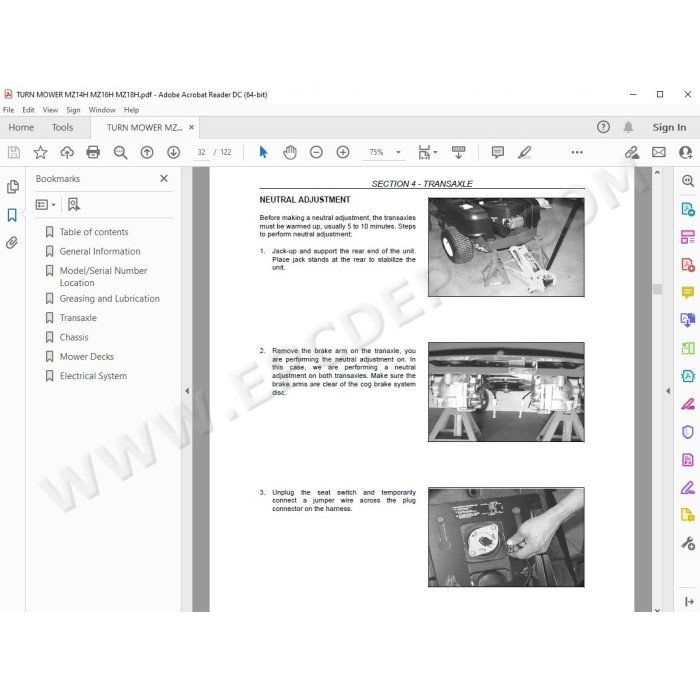Open the Window menu
Screen dimensions: 700x700
pyautogui.click(x=102, y=110)
